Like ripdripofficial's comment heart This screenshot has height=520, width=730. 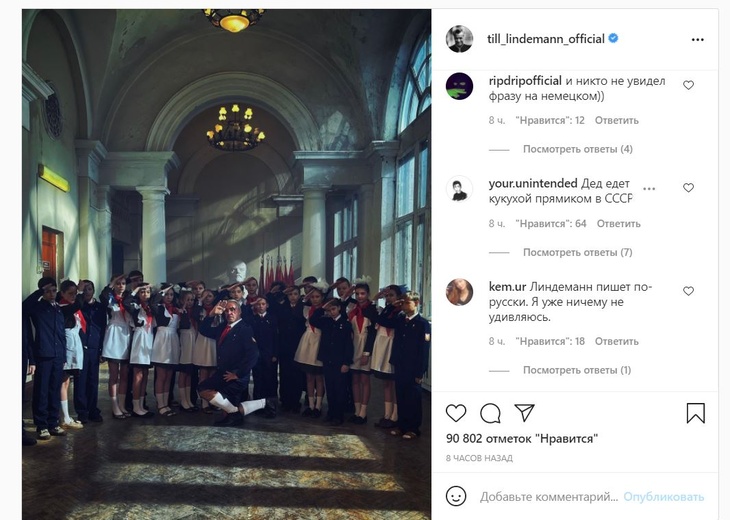tap(688, 85)
